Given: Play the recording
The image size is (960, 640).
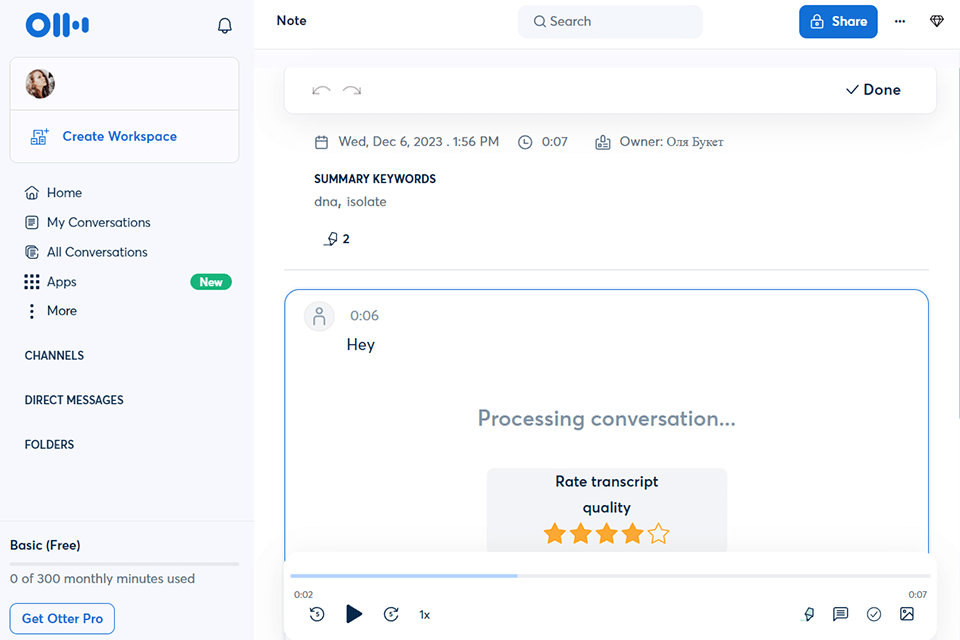Looking at the screenshot, I should coord(354,614).
